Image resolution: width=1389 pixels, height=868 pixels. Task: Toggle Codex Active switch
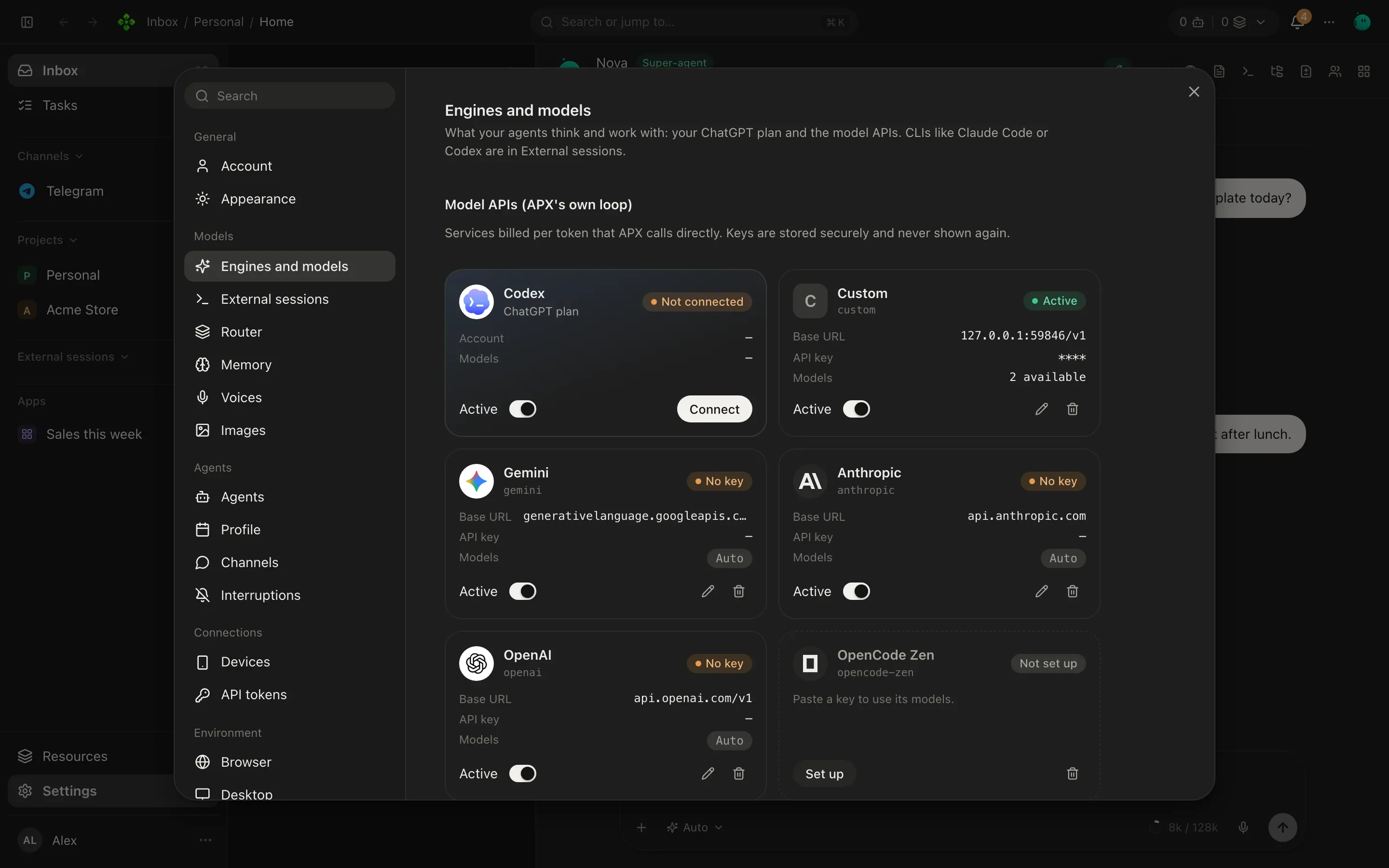(522, 409)
